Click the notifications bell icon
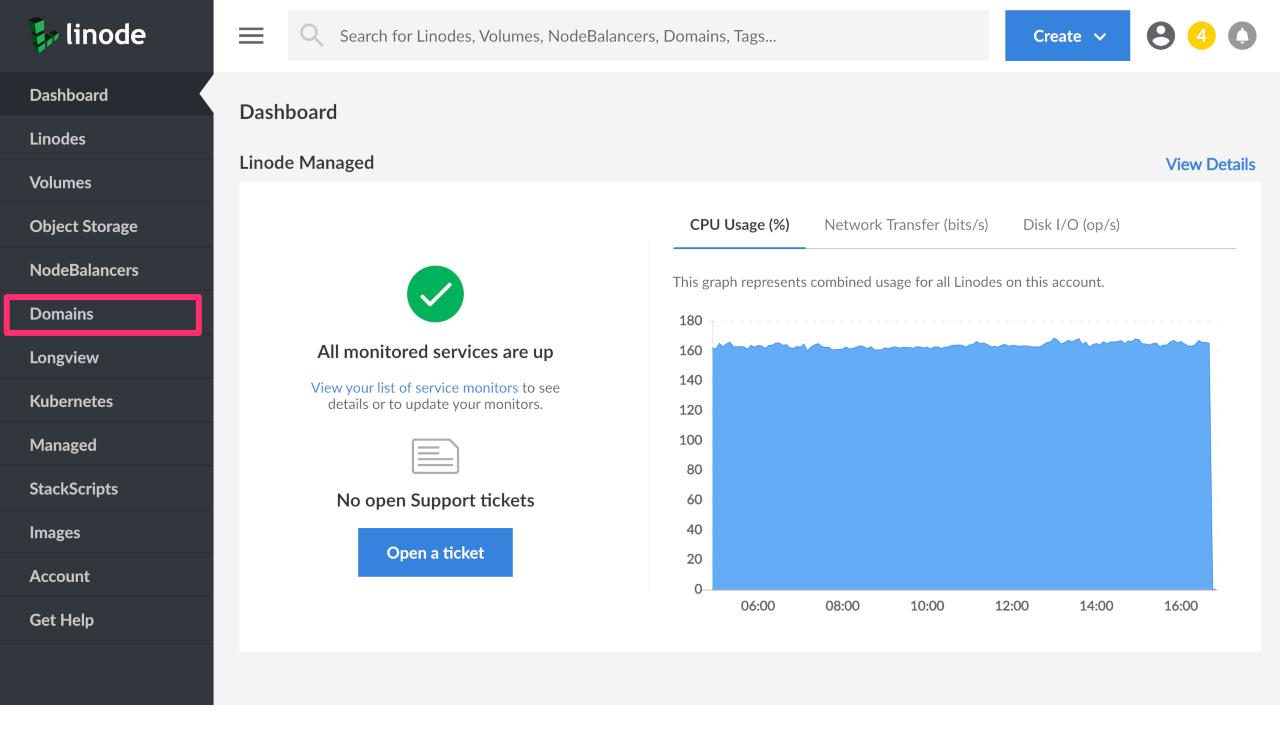This screenshot has height=746, width=1280. point(1242,36)
